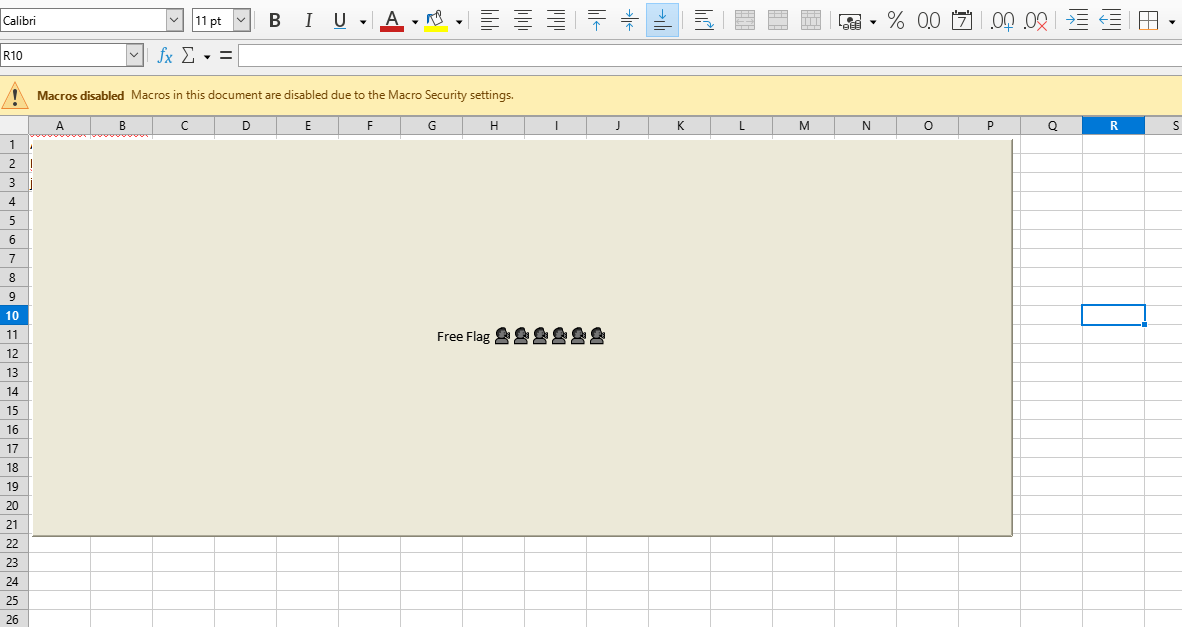1182x627 pixels.
Task: Format cell as currency
Action: click(x=850, y=21)
